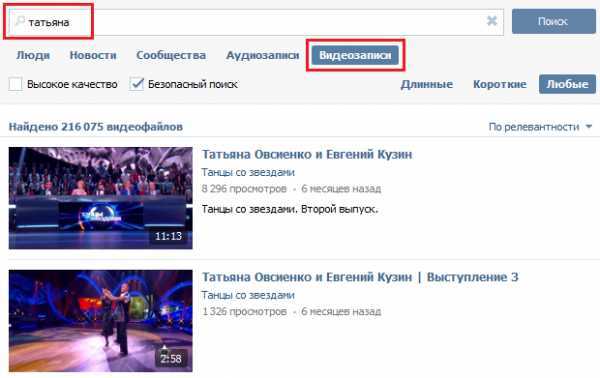Select the Видеозаписи tab
This screenshot has width=600, height=378.
355,55
